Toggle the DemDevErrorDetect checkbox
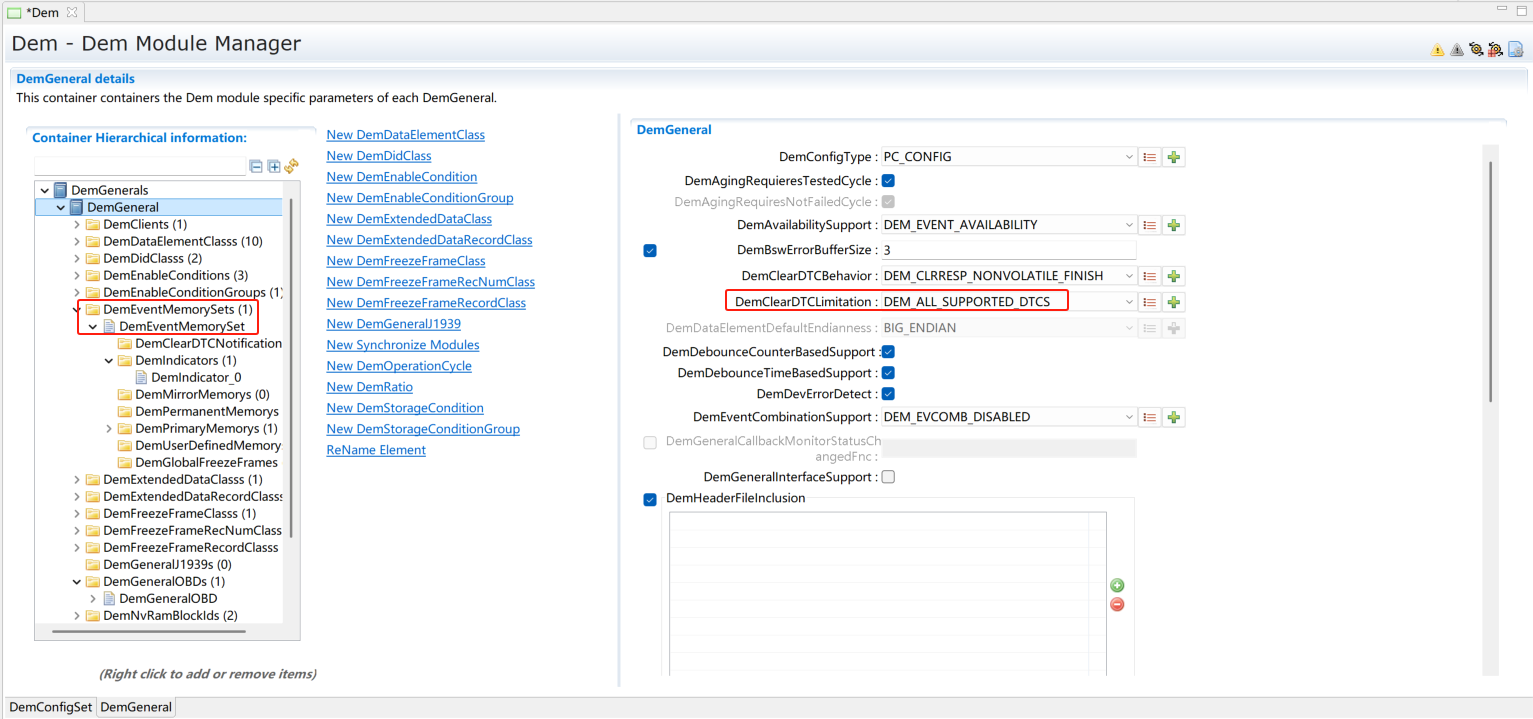 coord(888,394)
